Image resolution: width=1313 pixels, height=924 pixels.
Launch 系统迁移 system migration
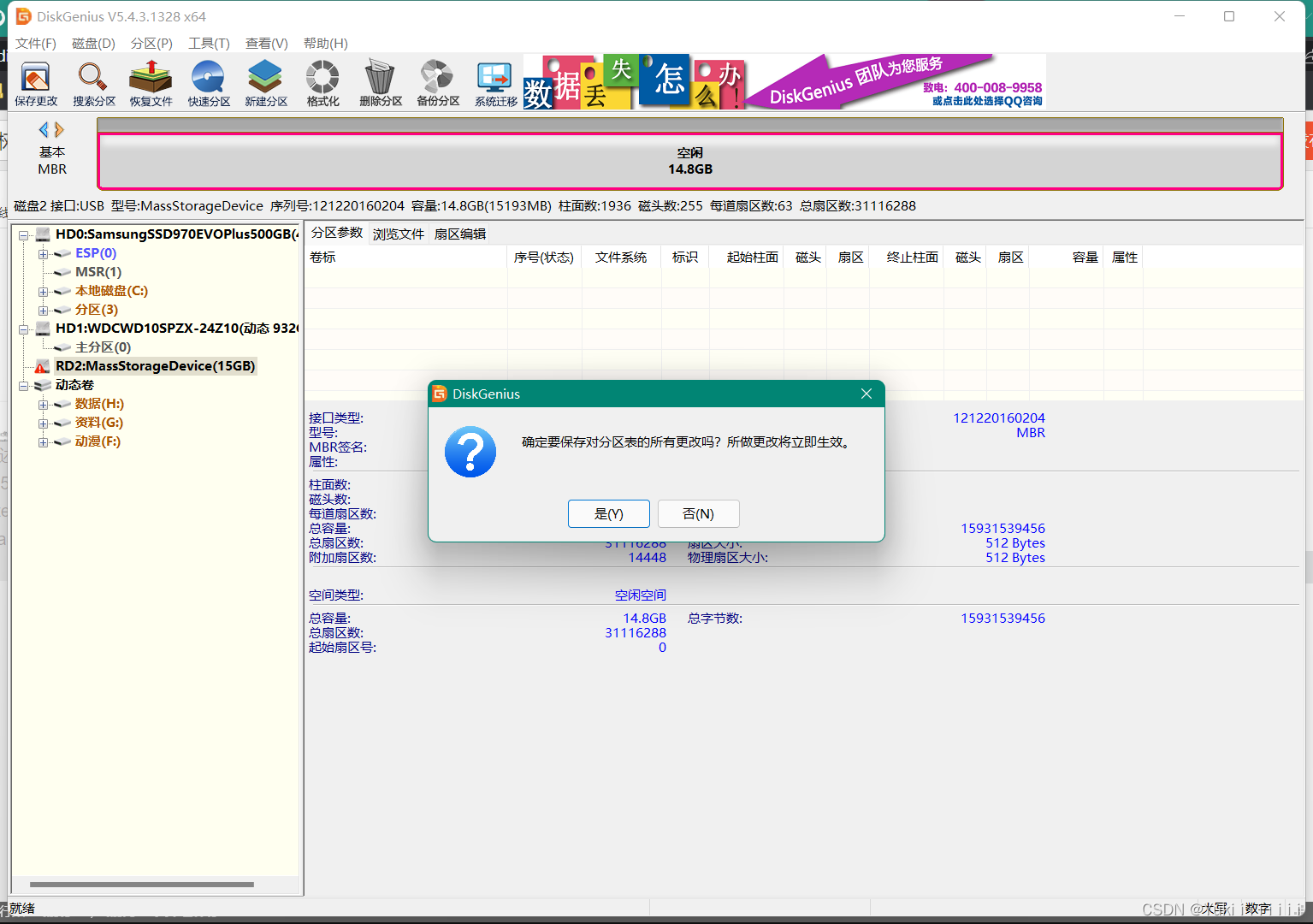[x=496, y=84]
